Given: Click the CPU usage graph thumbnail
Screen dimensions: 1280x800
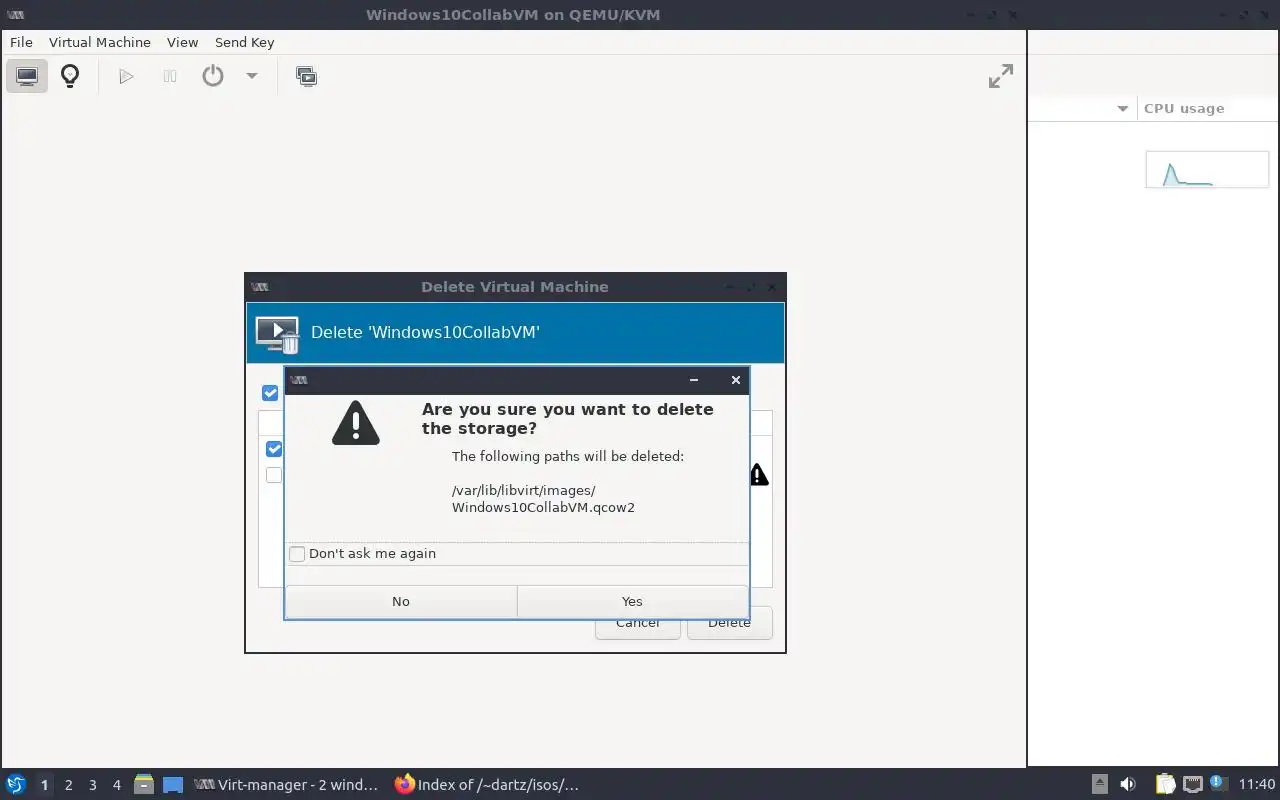Looking at the screenshot, I should (x=1207, y=170).
